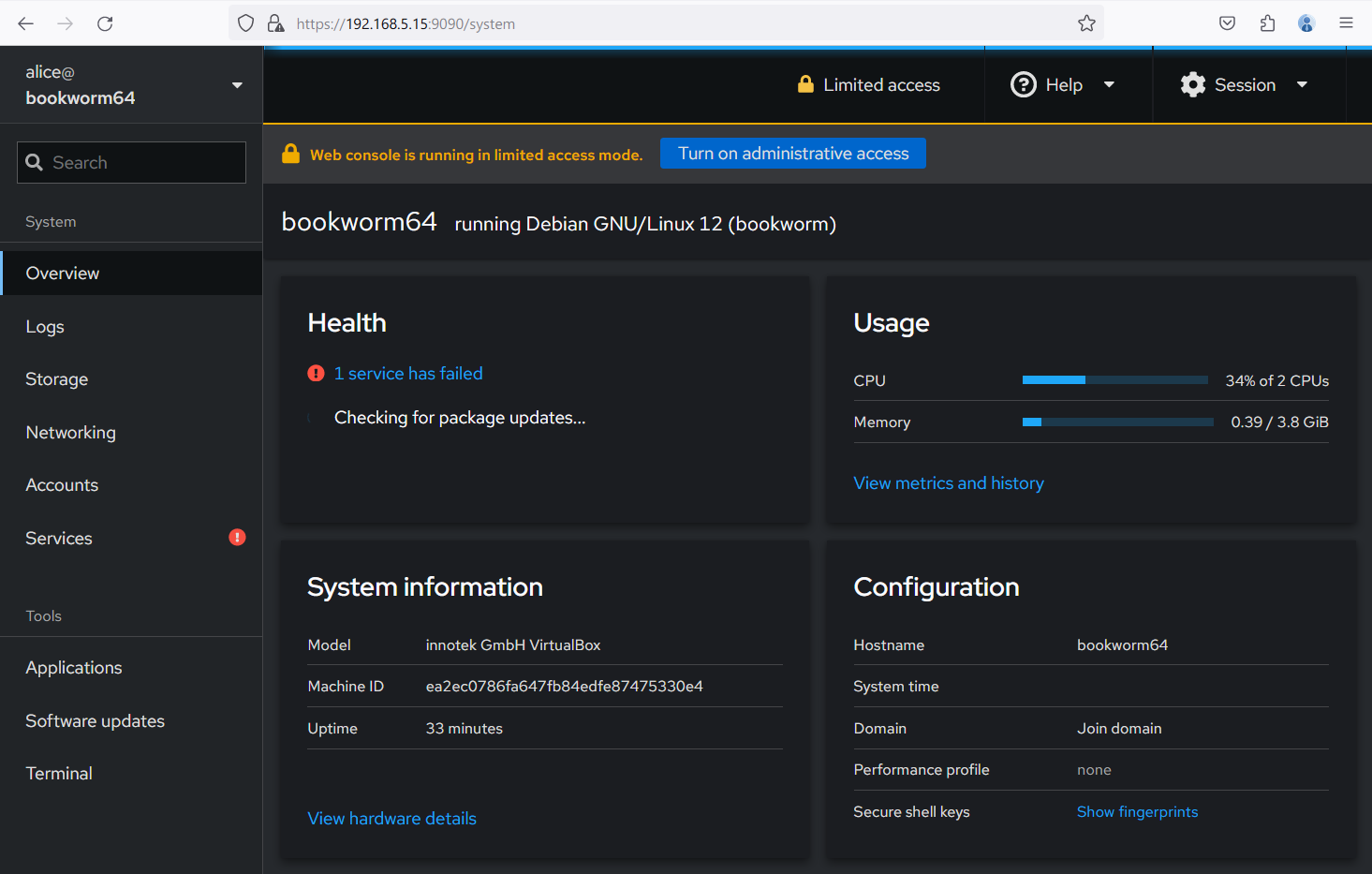Click Show fingerprints link
This screenshot has height=874, width=1372.
(1137, 811)
